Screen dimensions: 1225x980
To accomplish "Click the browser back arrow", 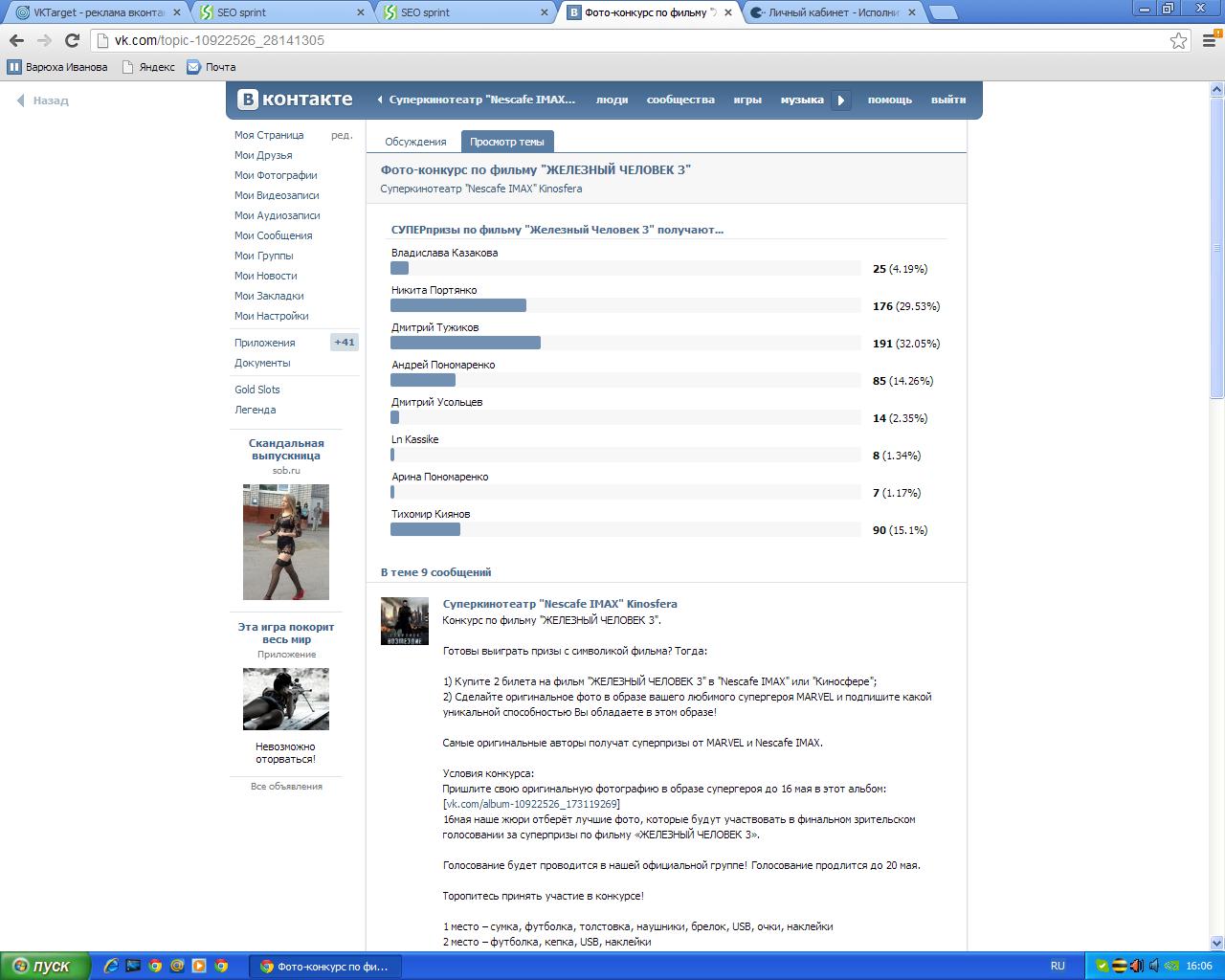I will (x=16, y=40).
